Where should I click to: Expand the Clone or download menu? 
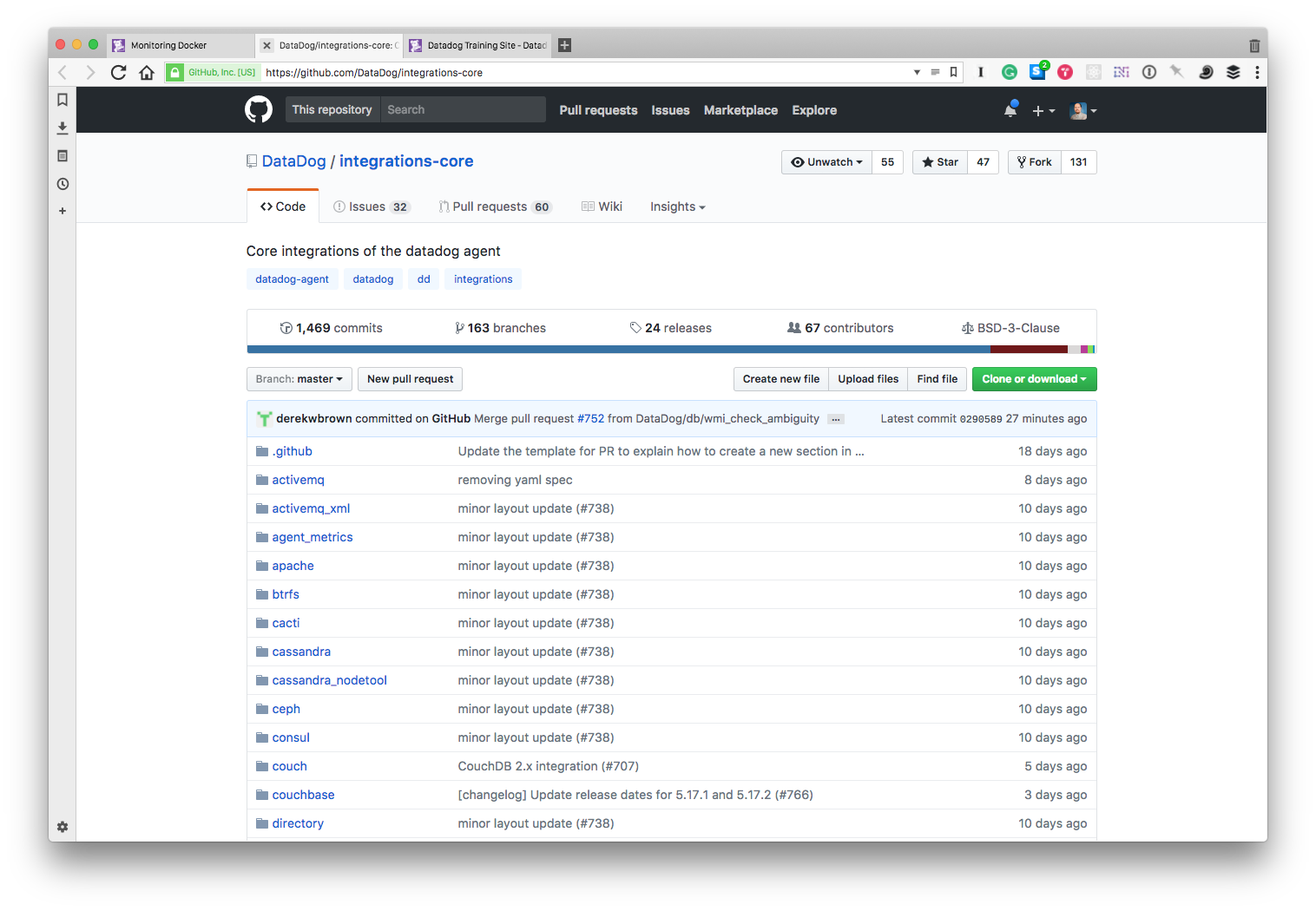pos(1034,379)
